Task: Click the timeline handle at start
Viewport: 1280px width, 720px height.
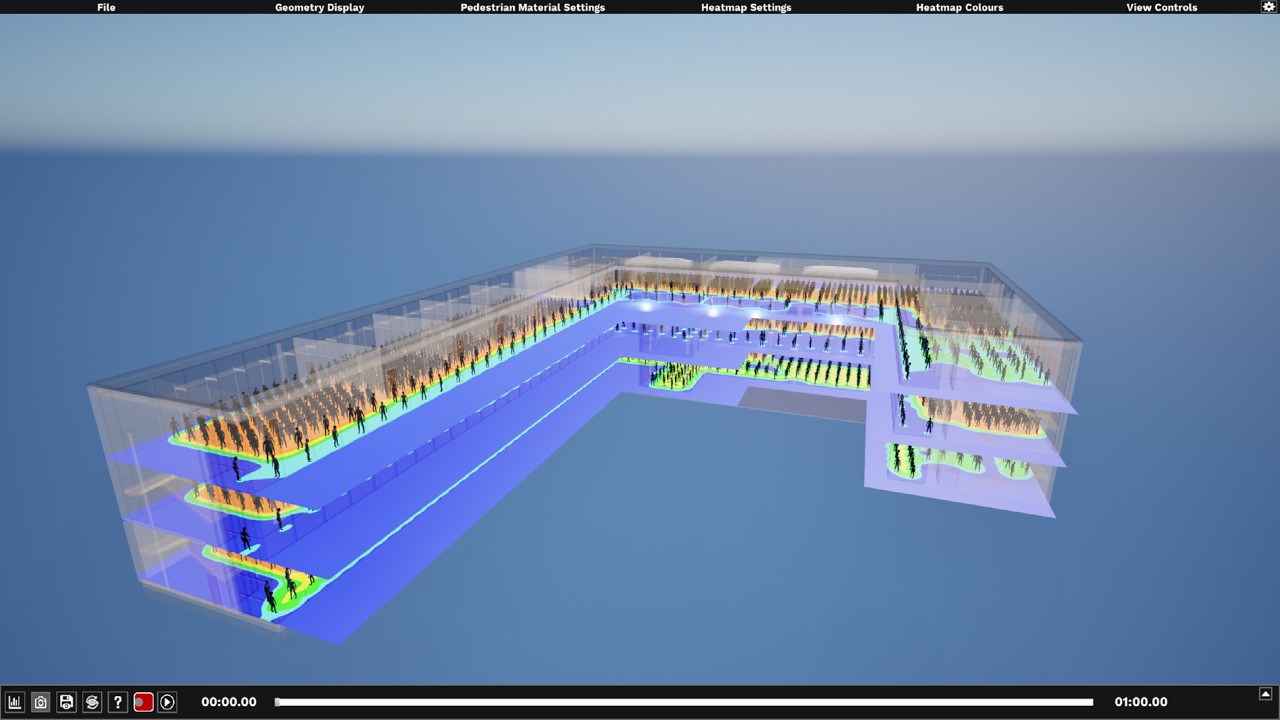Action: [x=279, y=702]
